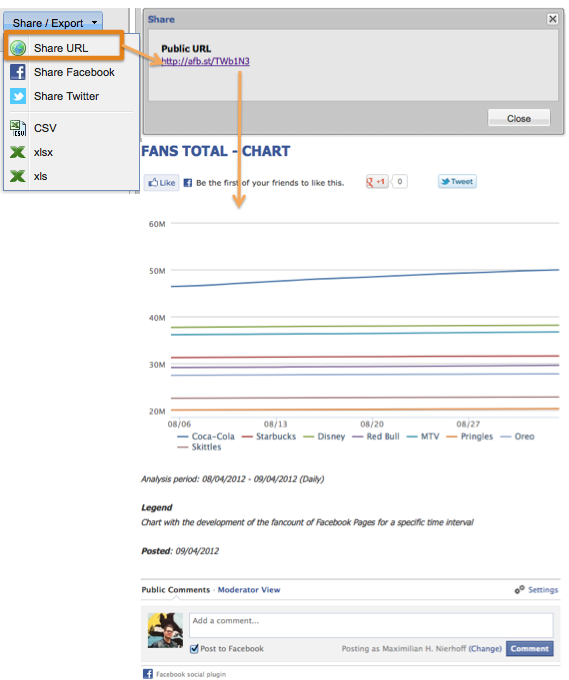Click FANS TOTAL - CHART heading
Viewport: 569px width, 680px height.
[216, 151]
